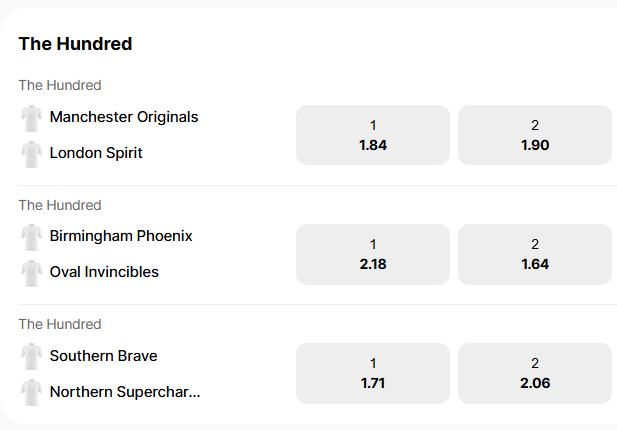Image resolution: width=617 pixels, height=430 pixels.
Task: Open the Birmingham Phoenix team name link
Action: (x=121, y=236)
